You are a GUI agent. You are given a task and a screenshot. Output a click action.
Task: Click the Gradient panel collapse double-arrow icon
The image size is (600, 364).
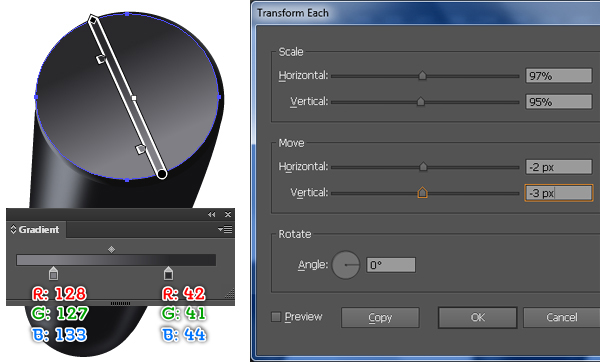tap(212, 214)
